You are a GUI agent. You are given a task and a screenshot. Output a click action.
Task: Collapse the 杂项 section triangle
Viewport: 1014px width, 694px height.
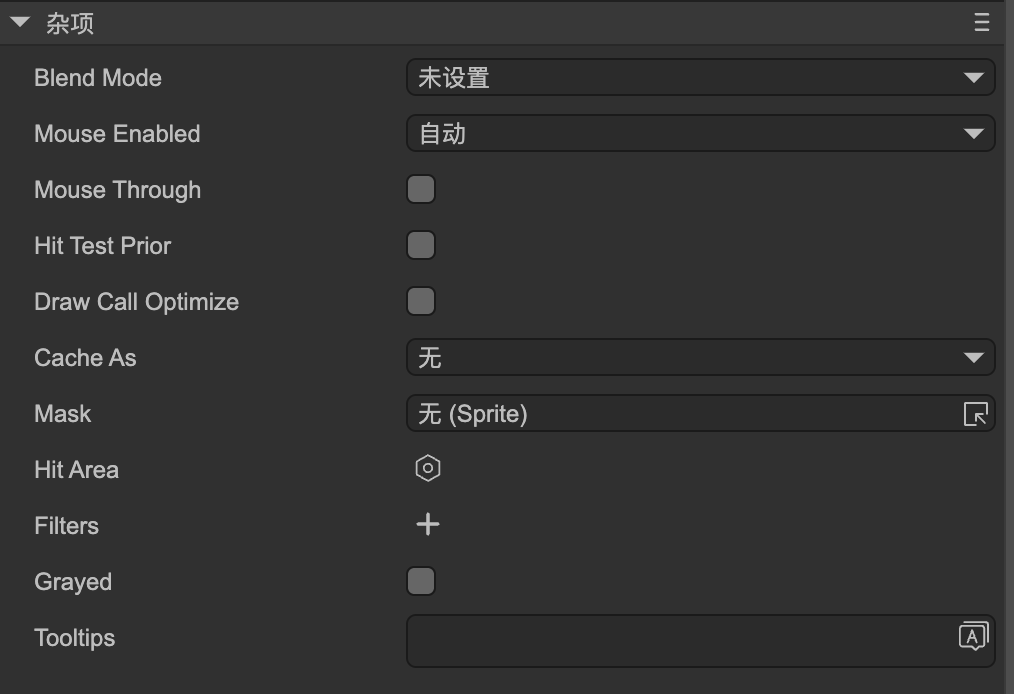20,23
